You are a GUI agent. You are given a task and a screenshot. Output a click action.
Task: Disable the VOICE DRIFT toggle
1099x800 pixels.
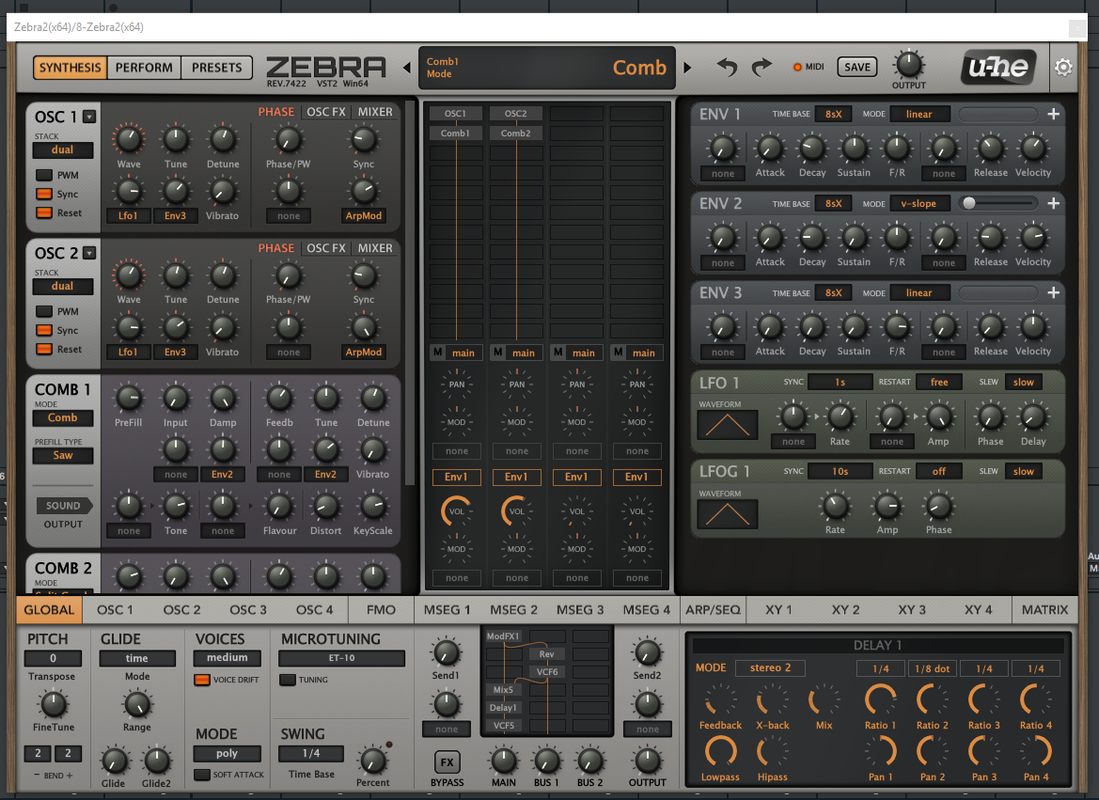(202, 679)
